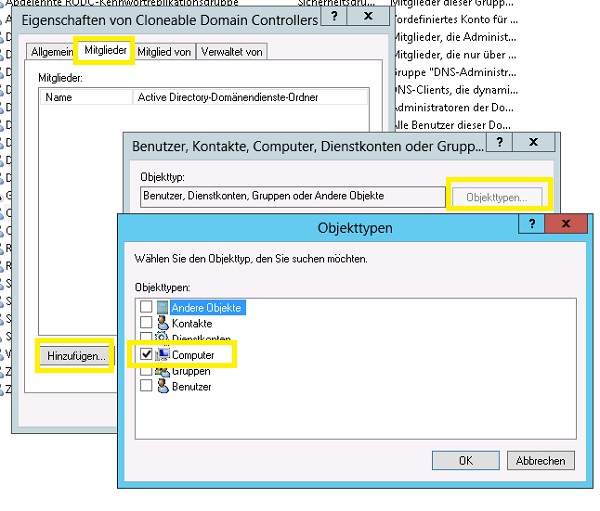Click the Objekttypen... button
The height and width of the screenshot is (511, 600).
point(497,198)
